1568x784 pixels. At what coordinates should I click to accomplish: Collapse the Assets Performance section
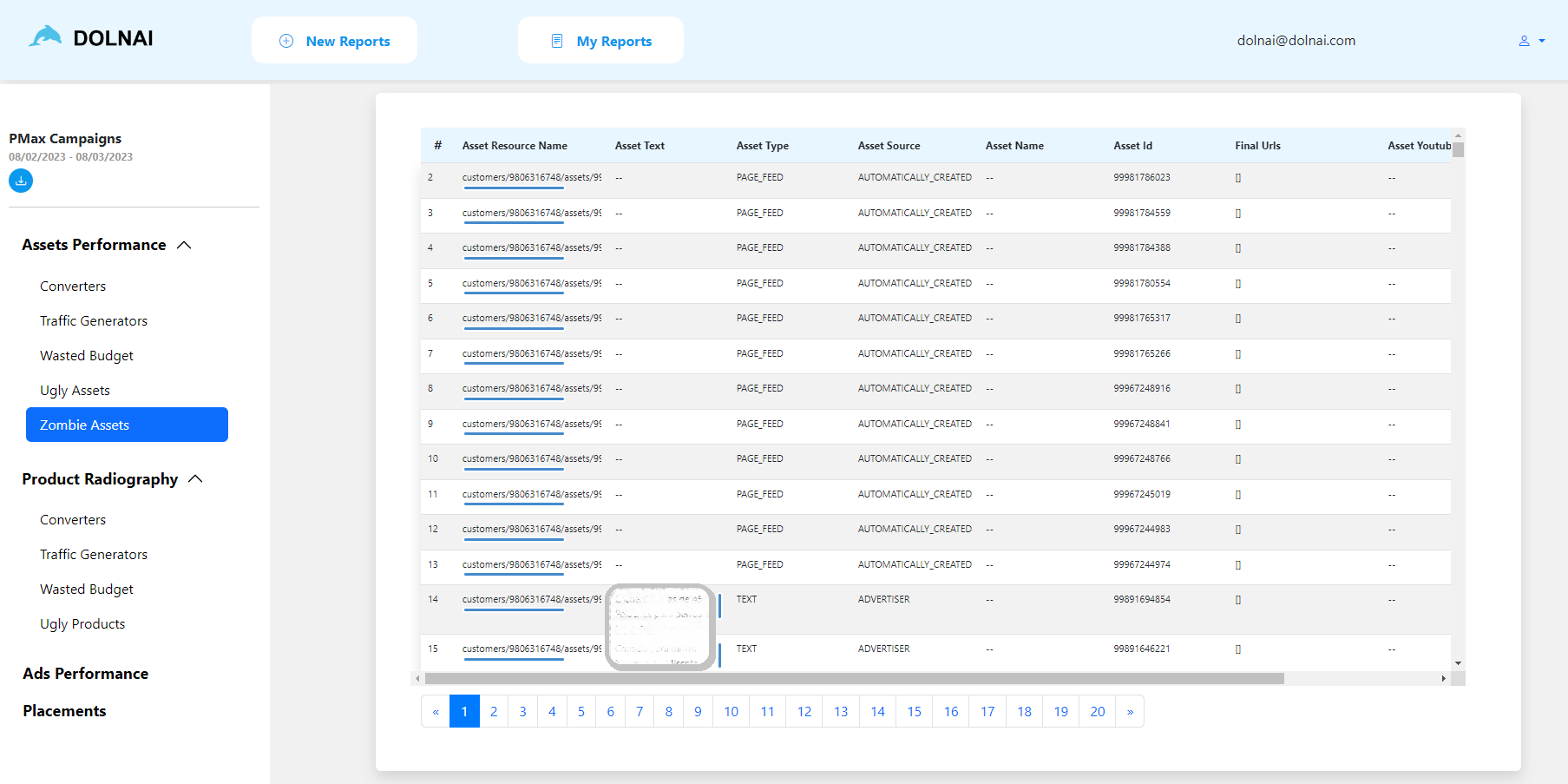(x=184, y=244)
